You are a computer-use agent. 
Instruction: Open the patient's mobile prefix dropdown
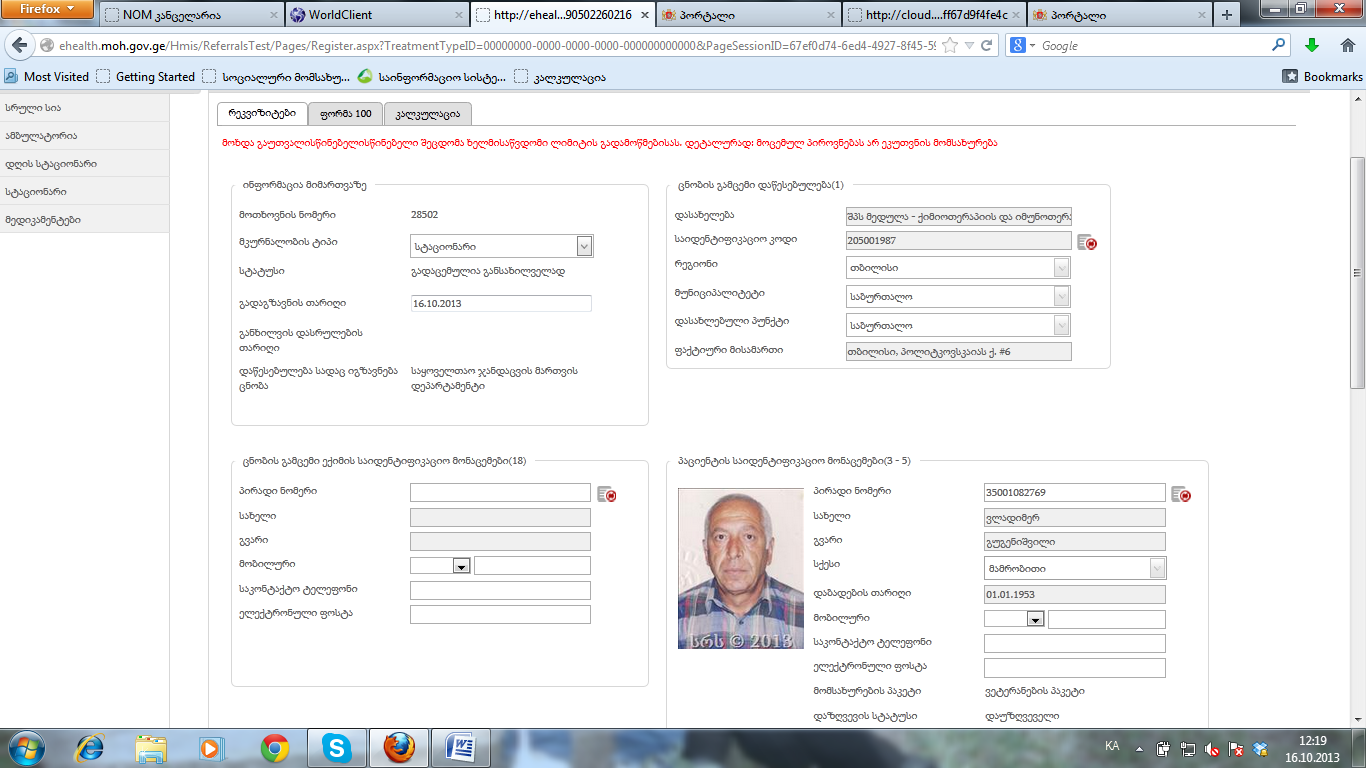1035,620
